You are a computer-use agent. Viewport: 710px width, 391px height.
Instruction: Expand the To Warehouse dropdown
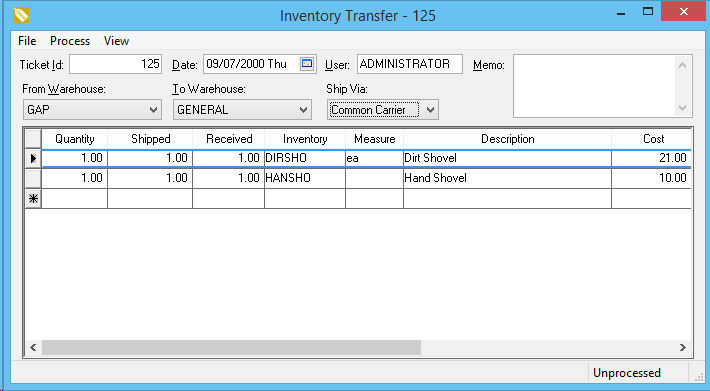(303, 110)
